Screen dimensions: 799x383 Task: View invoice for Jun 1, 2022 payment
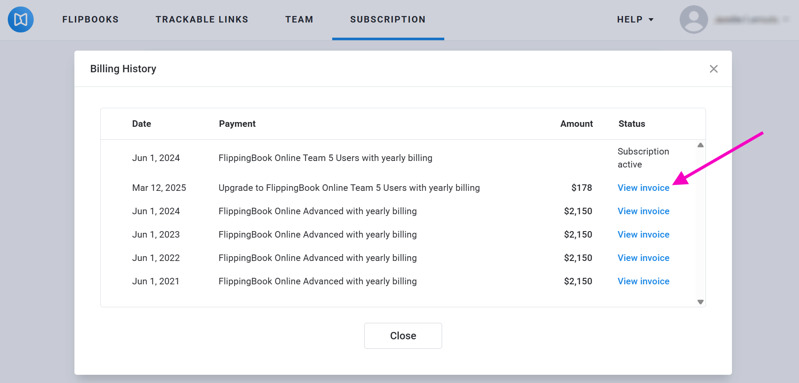coord(643,258)
